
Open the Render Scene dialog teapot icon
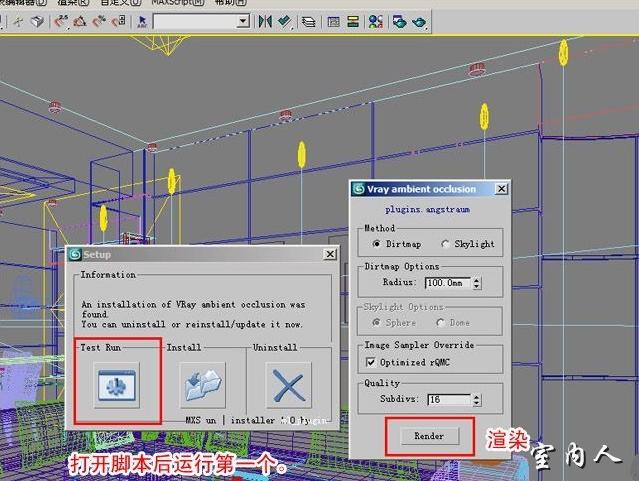399,21
